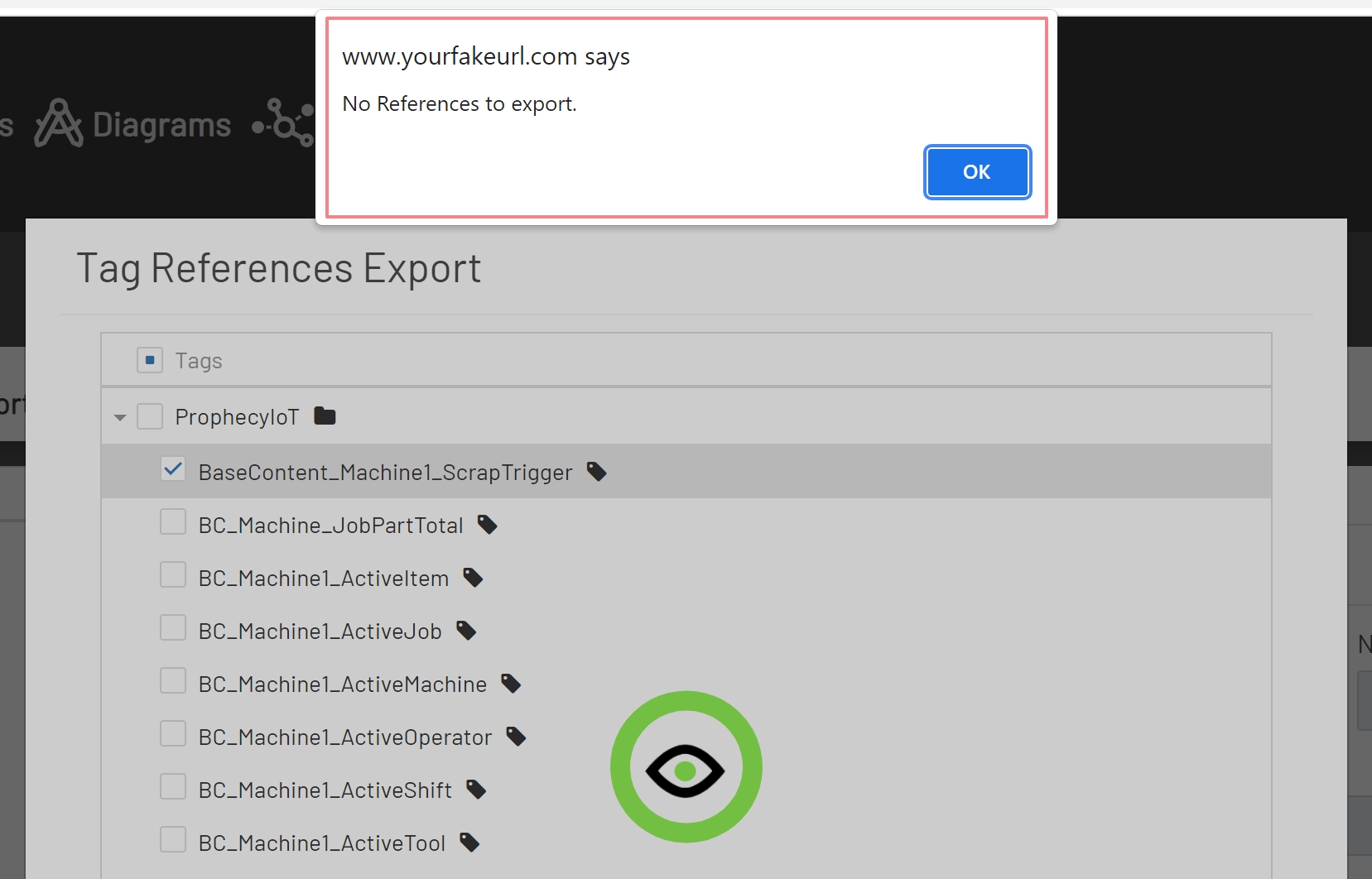Click the BC_Machine1_ActiveItem tag label
Image resolution: width=1372 pixels, height=879 pixels.
[x=323, y=579]
